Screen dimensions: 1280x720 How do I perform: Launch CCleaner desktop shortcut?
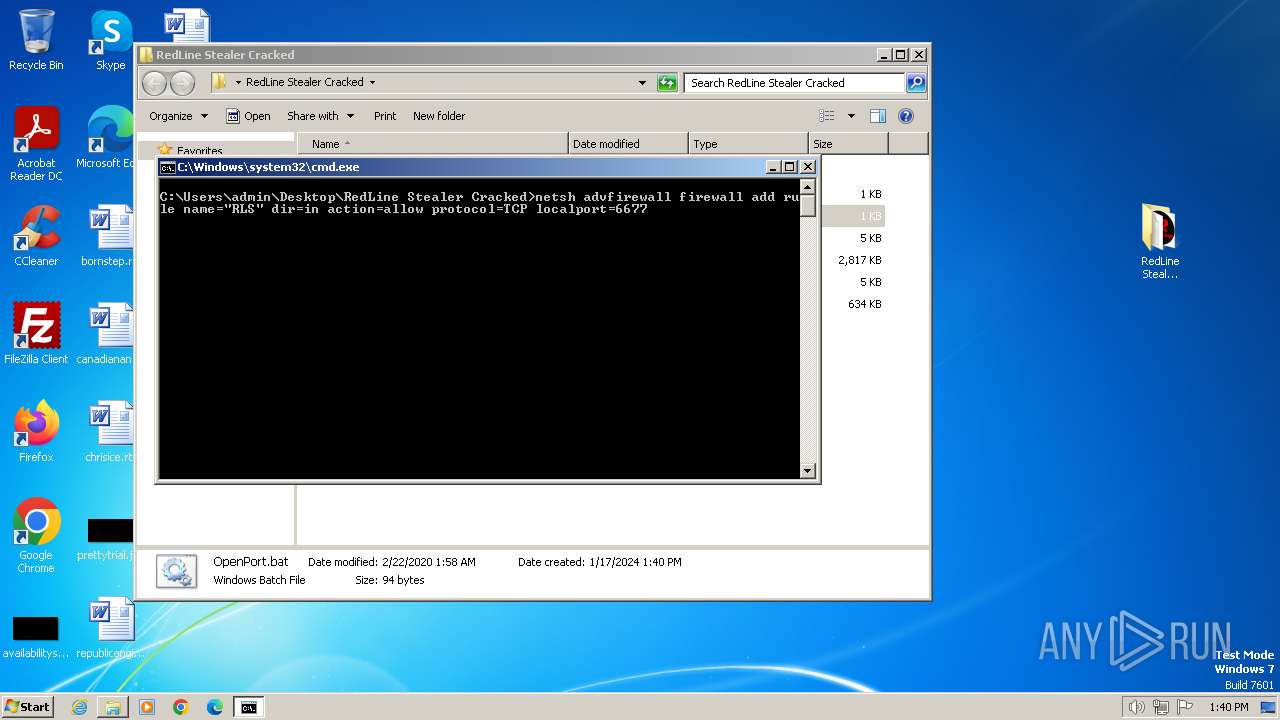[x=36, y=236]
